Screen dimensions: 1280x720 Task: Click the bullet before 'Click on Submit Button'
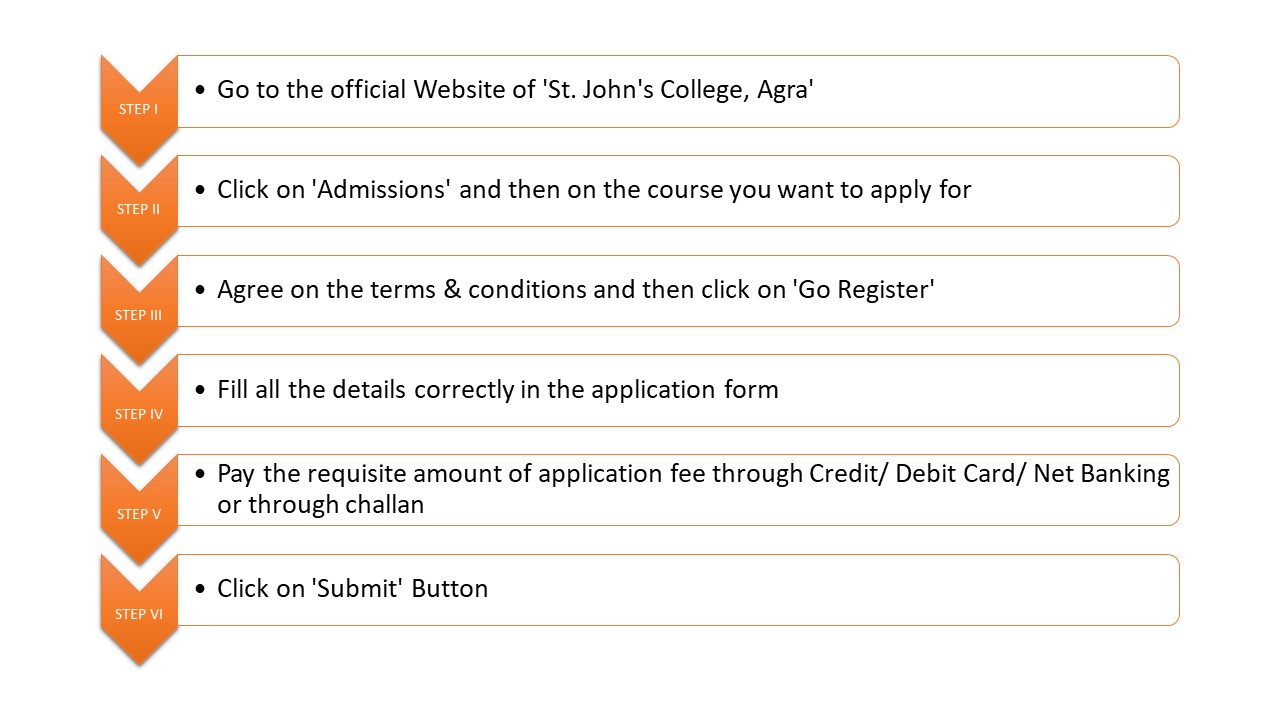201,589
